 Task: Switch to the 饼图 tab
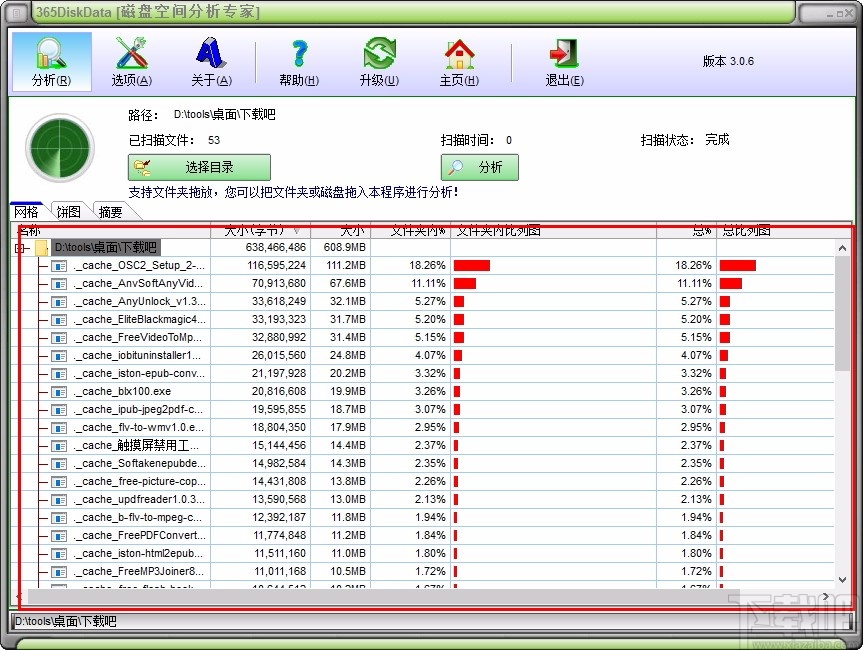(67, 211)
